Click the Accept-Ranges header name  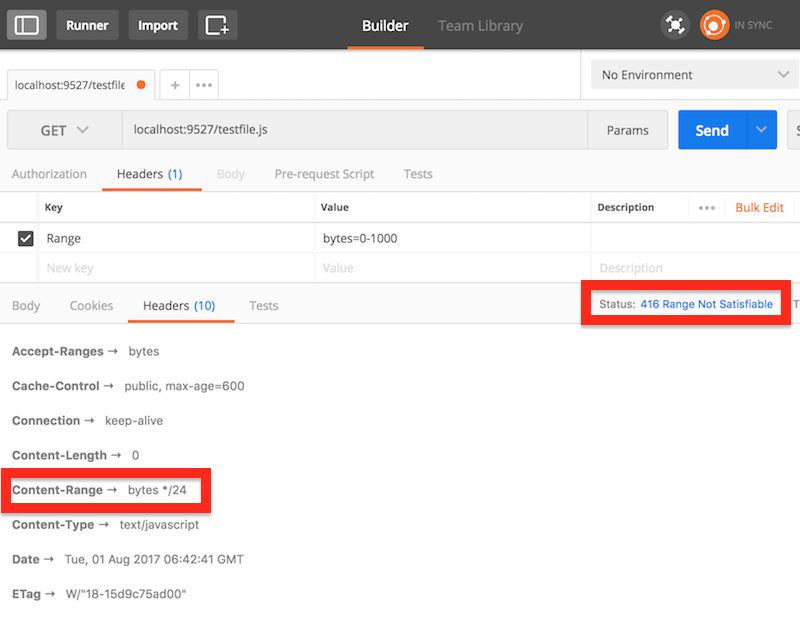tap(58, 351)
